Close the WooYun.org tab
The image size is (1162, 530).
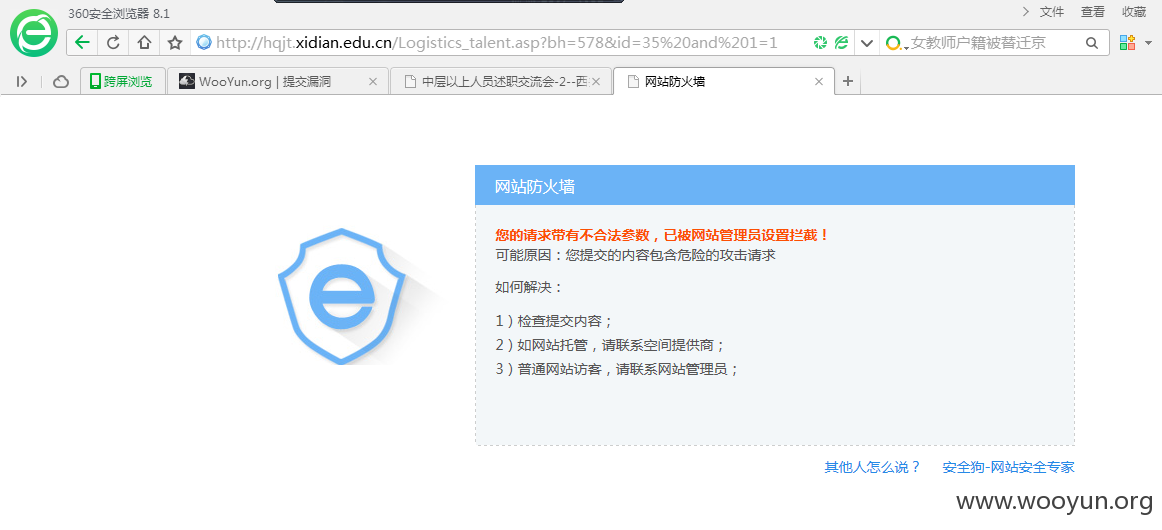tap(373, 82)
